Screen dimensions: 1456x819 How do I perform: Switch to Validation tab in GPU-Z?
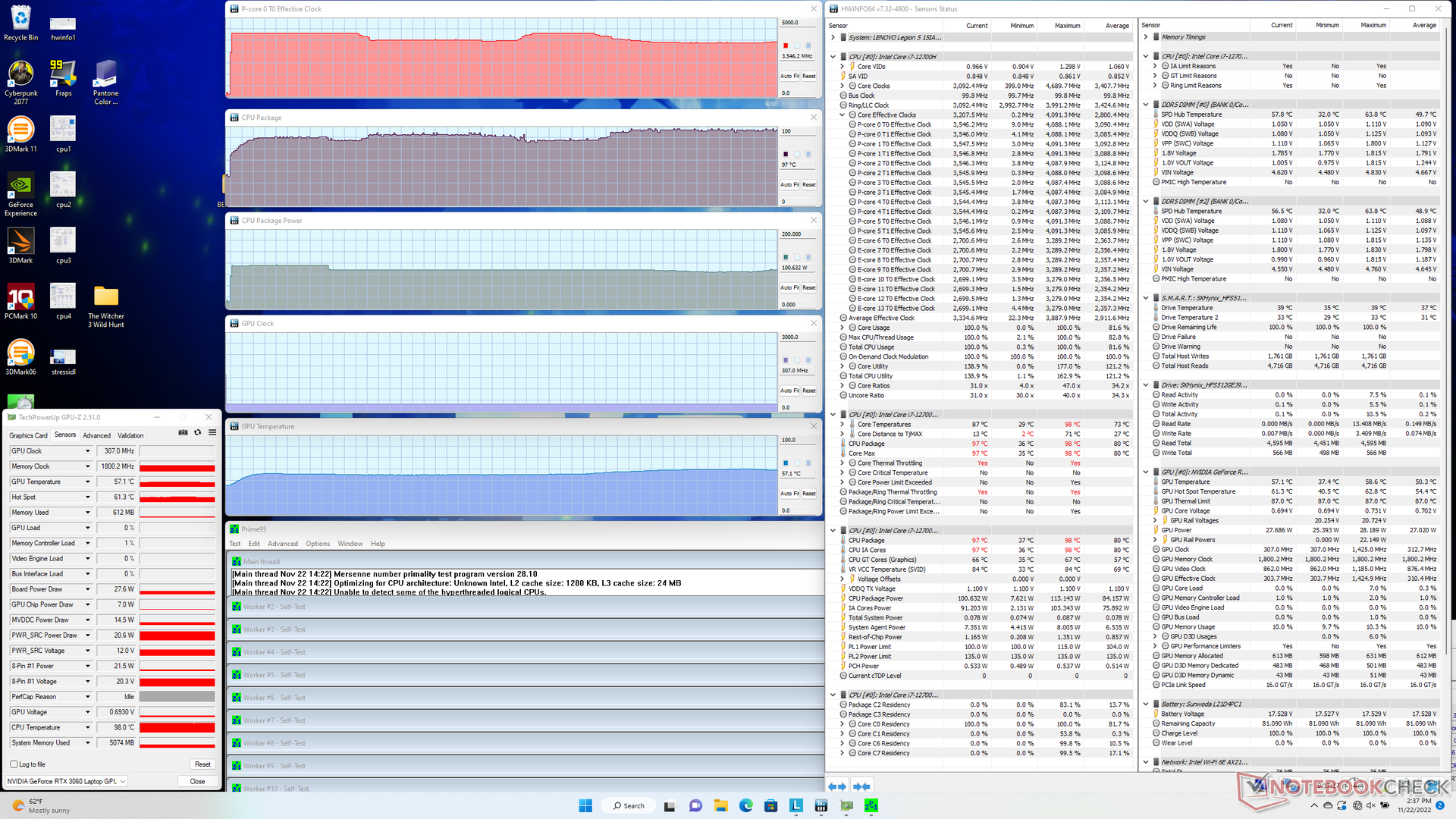130,435
